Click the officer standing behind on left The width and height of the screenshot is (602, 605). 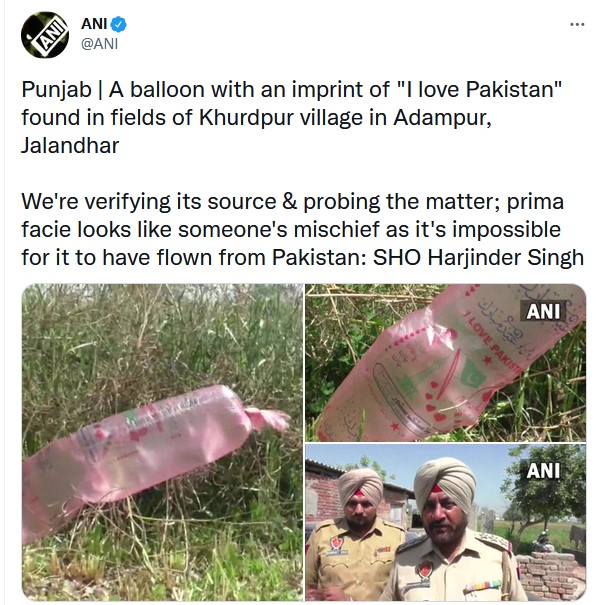click(357, 534)
